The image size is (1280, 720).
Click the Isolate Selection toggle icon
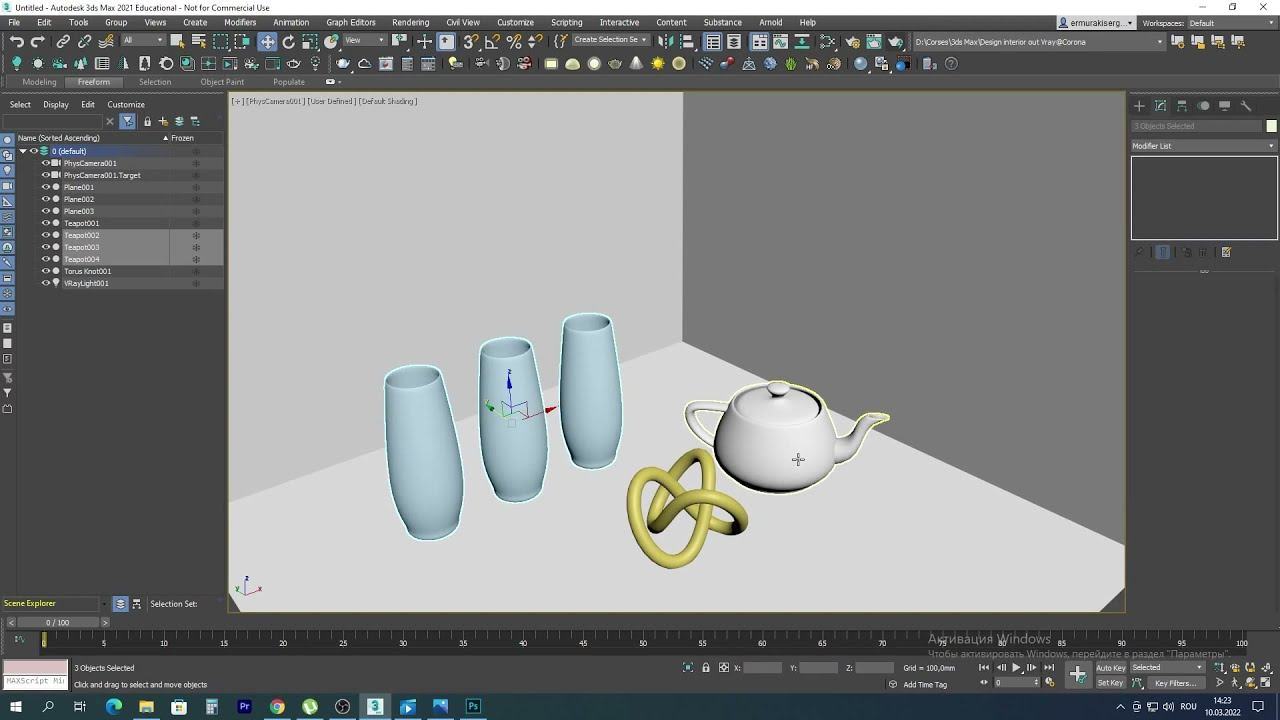688,667
